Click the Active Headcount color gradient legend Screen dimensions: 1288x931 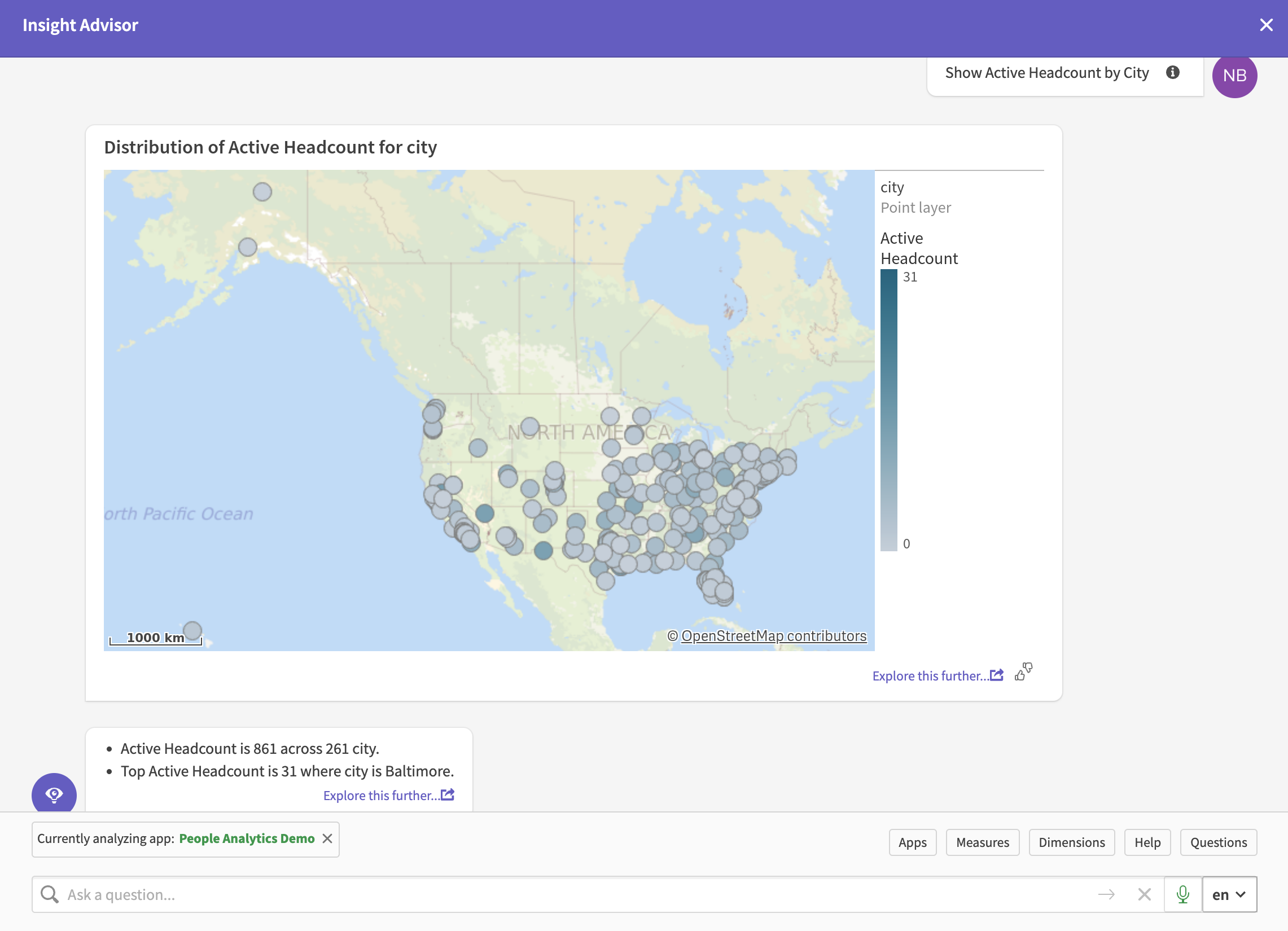889,409
